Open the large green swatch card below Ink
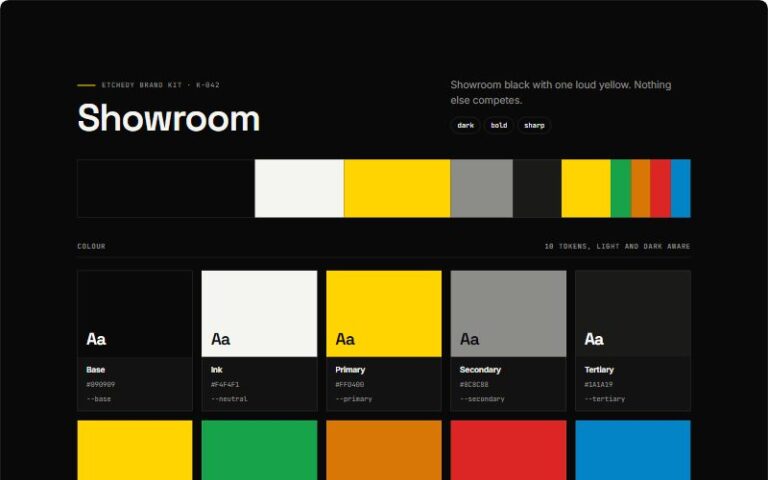The image size is (768, 480). [x=259, y=450]
